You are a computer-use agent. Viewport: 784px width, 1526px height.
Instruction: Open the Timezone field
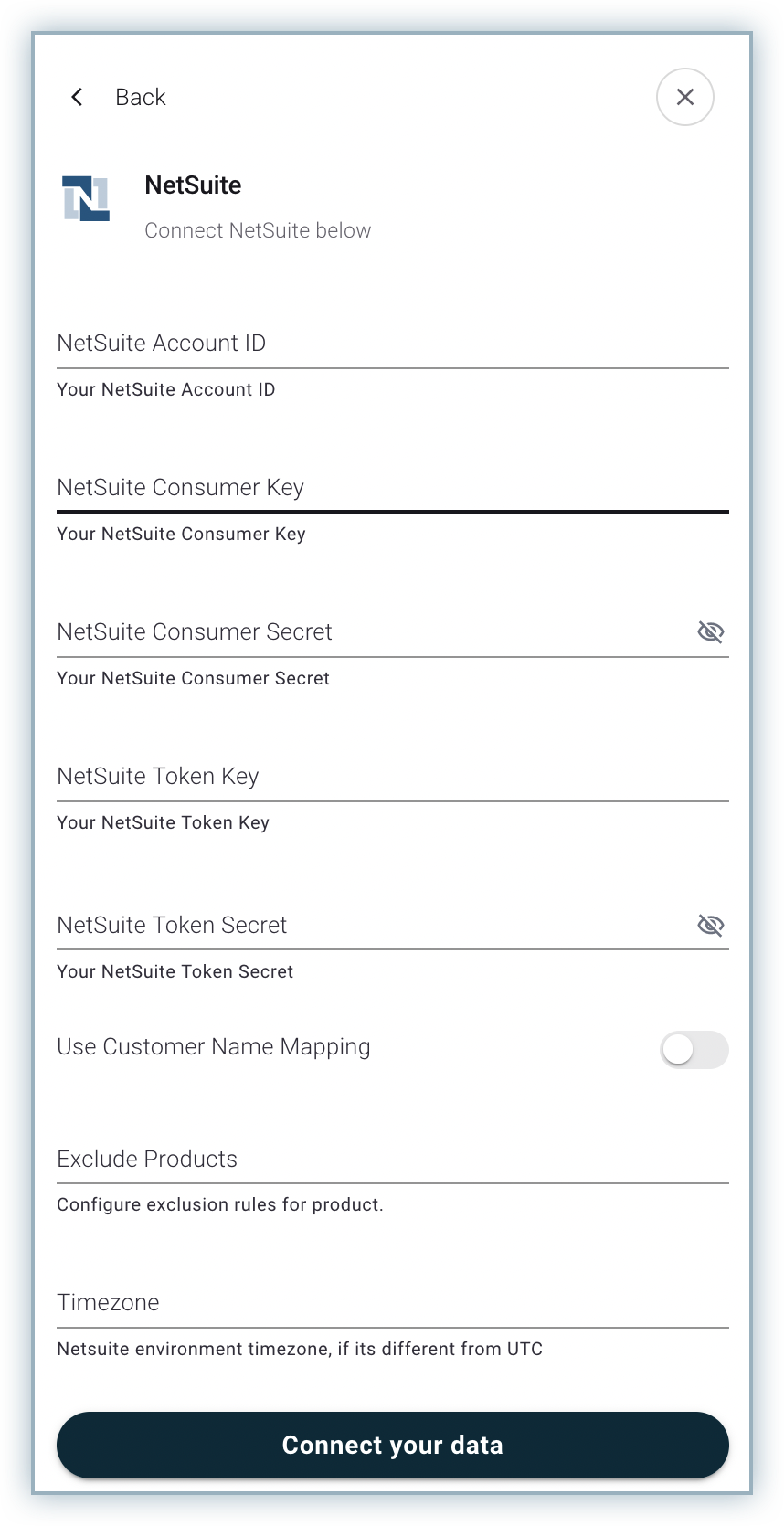[x=392, y=1303]
